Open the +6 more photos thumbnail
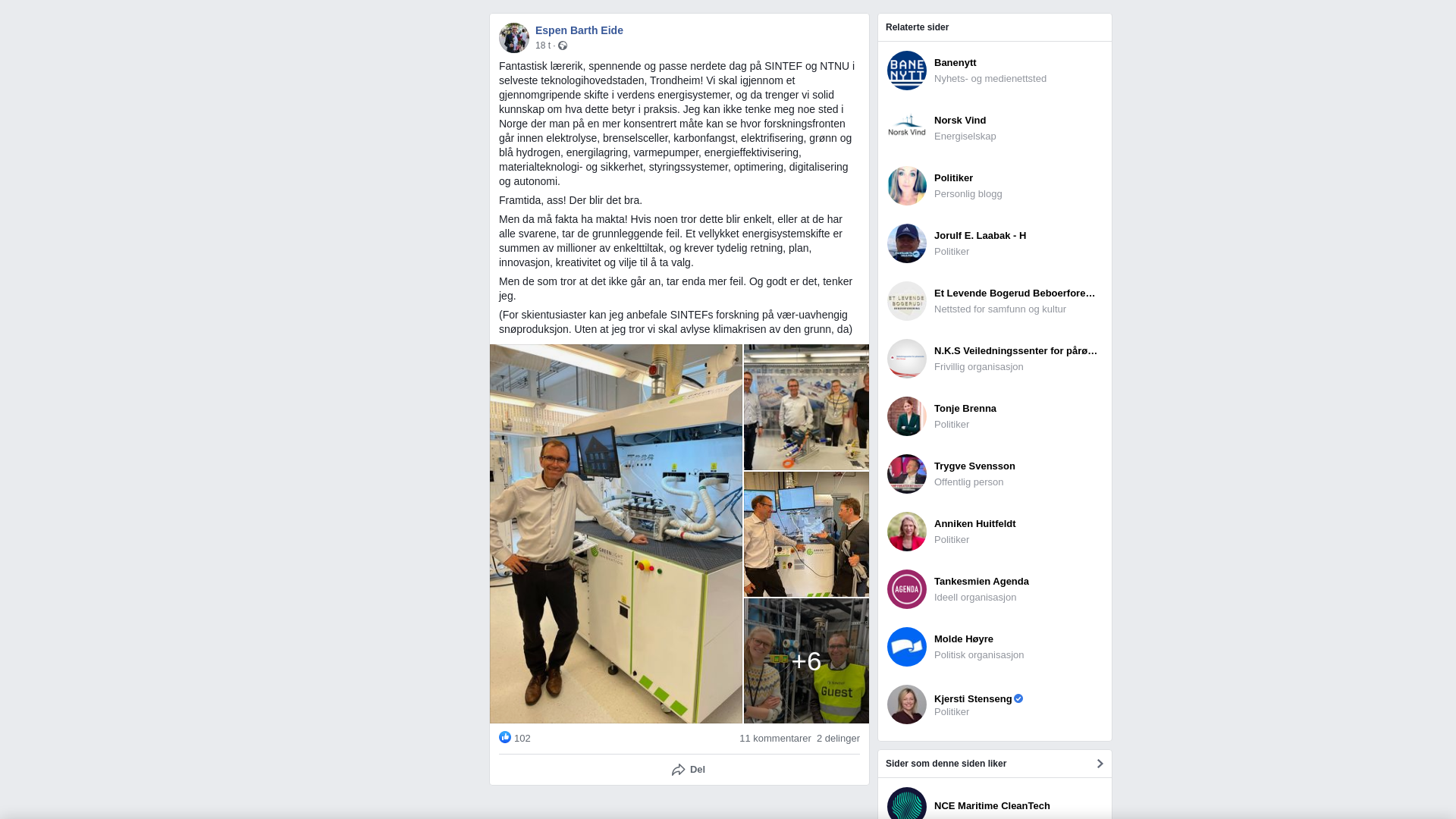Image resolution: width=1456 pixels, height=819 pixels. coord(806,661)
